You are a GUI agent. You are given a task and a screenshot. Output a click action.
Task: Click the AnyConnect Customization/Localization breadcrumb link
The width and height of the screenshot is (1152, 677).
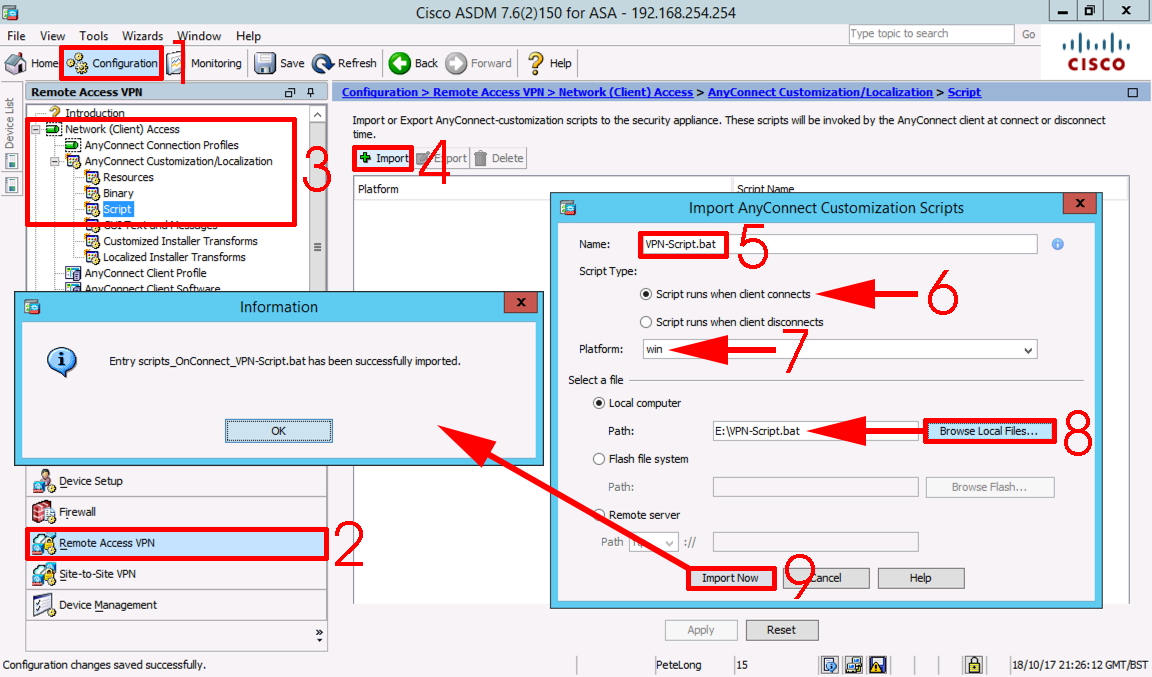click(x=820, y=93)
